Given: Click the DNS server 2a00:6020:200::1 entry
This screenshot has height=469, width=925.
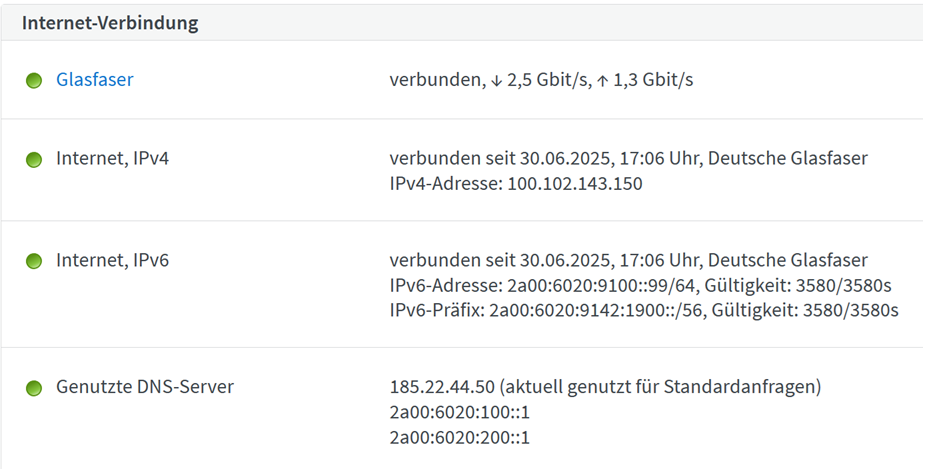Looking at the screenshot, I should 460,438.
